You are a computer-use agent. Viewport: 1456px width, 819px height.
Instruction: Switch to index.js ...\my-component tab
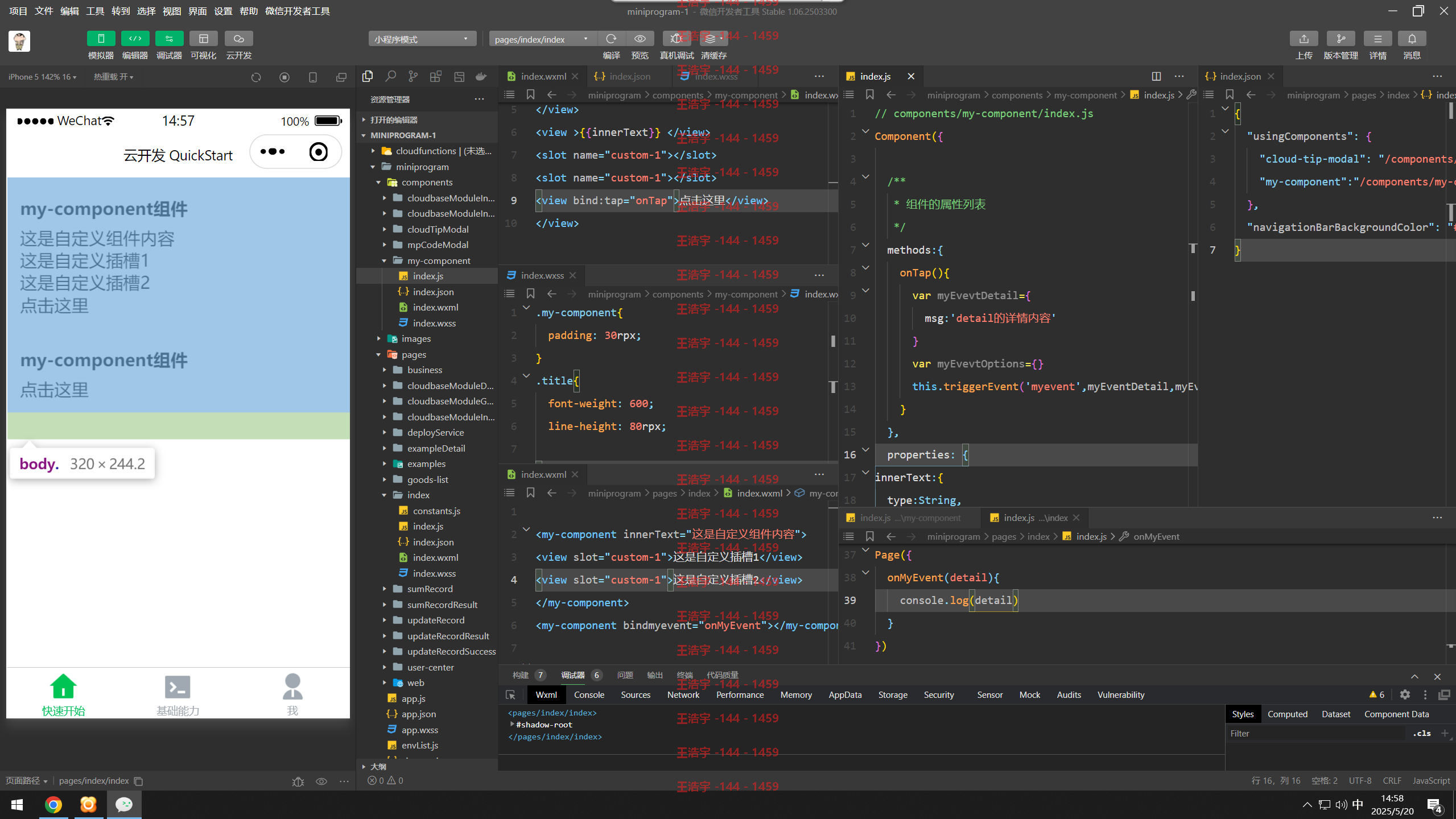pyautogui.click(x=910, y=518)
